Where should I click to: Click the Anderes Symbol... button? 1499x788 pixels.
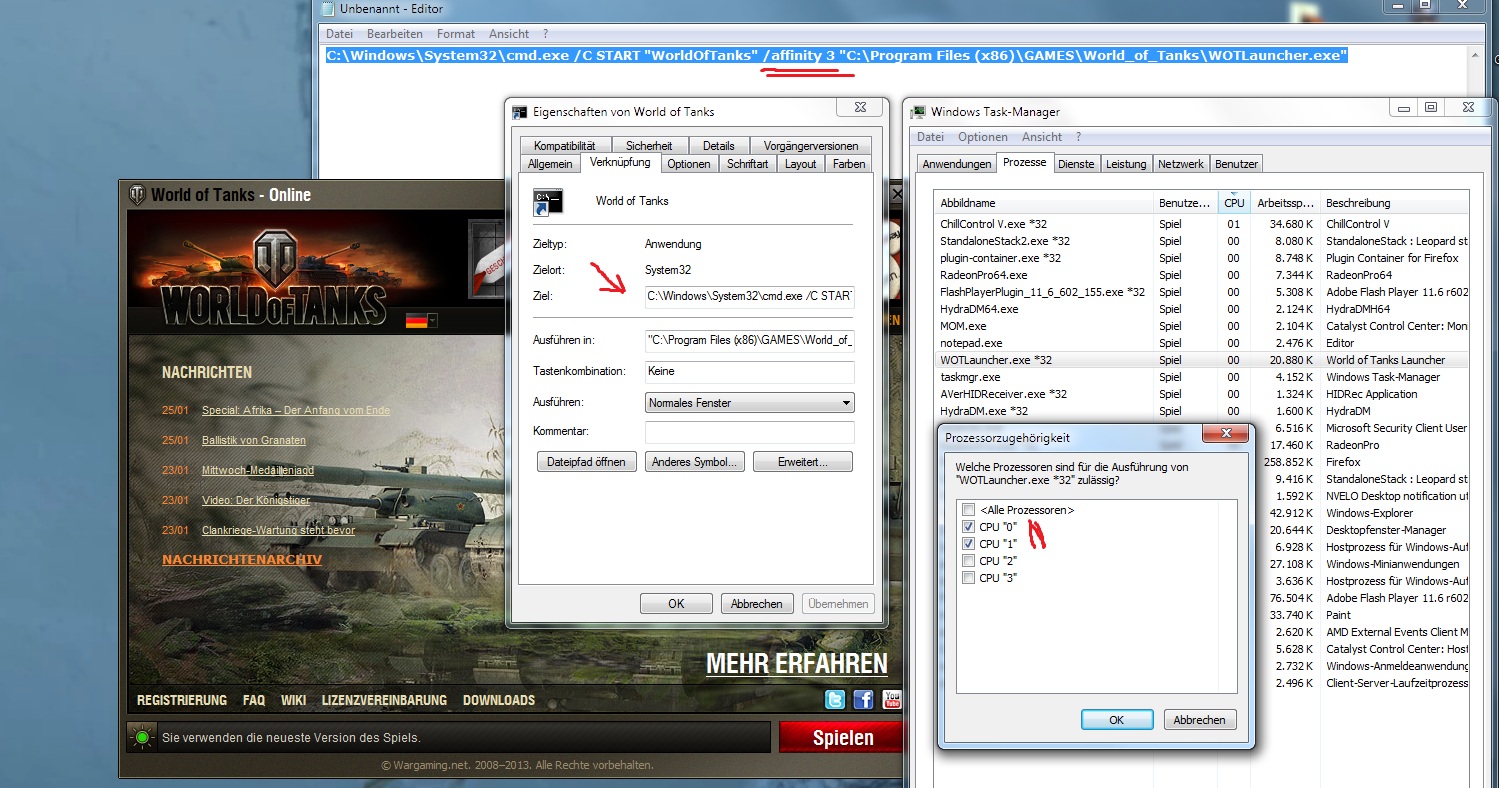coord(694,462)
